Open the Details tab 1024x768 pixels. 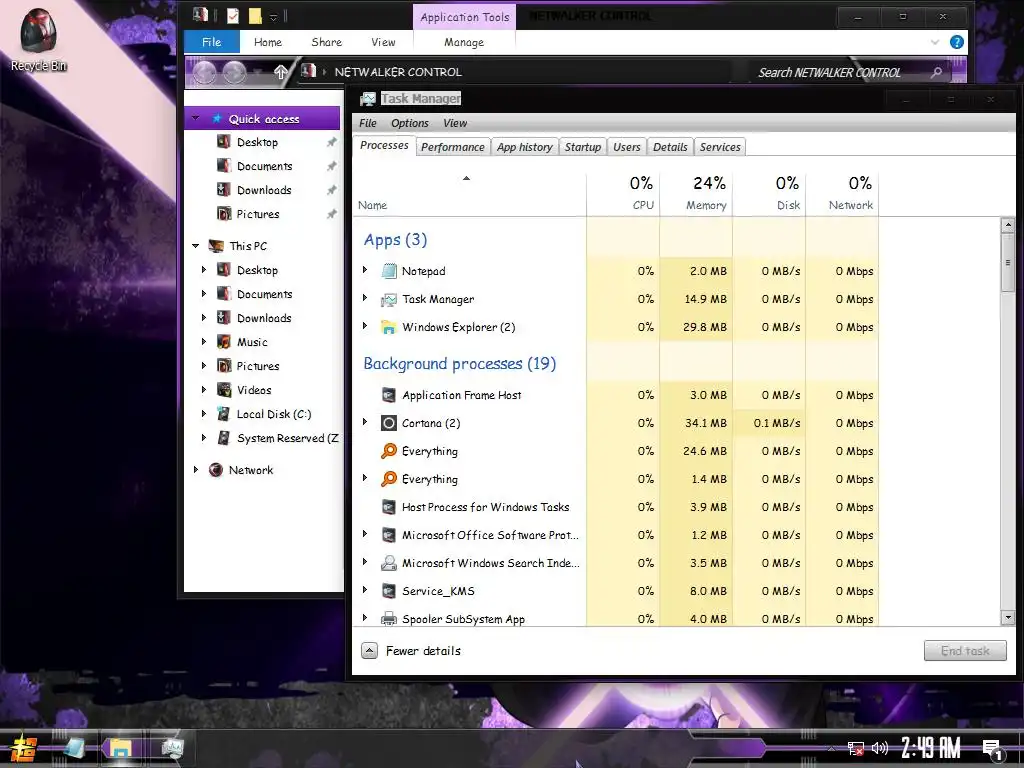point(670,147)
